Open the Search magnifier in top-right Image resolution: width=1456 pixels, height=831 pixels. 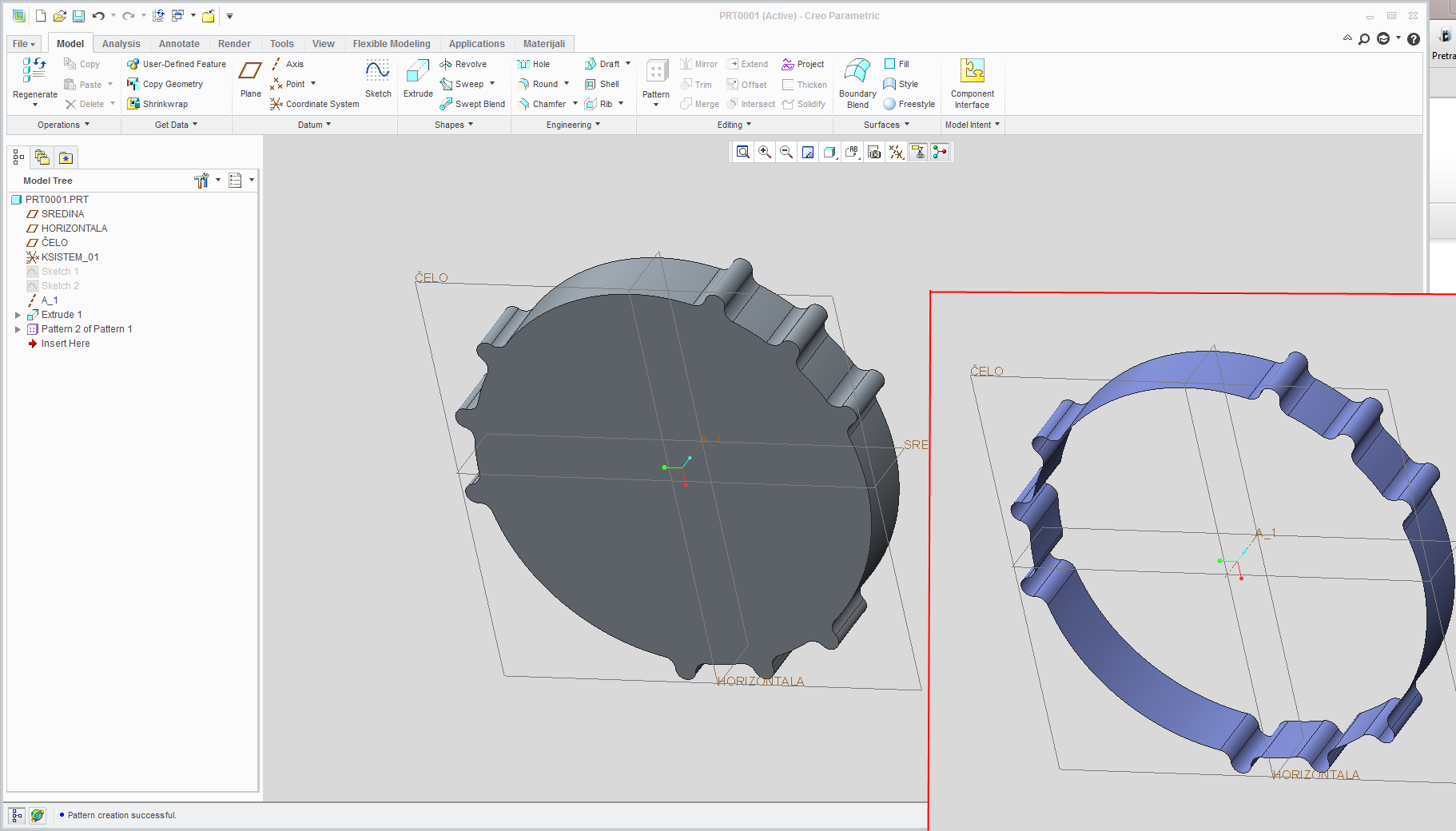(x=1364, y=38)
